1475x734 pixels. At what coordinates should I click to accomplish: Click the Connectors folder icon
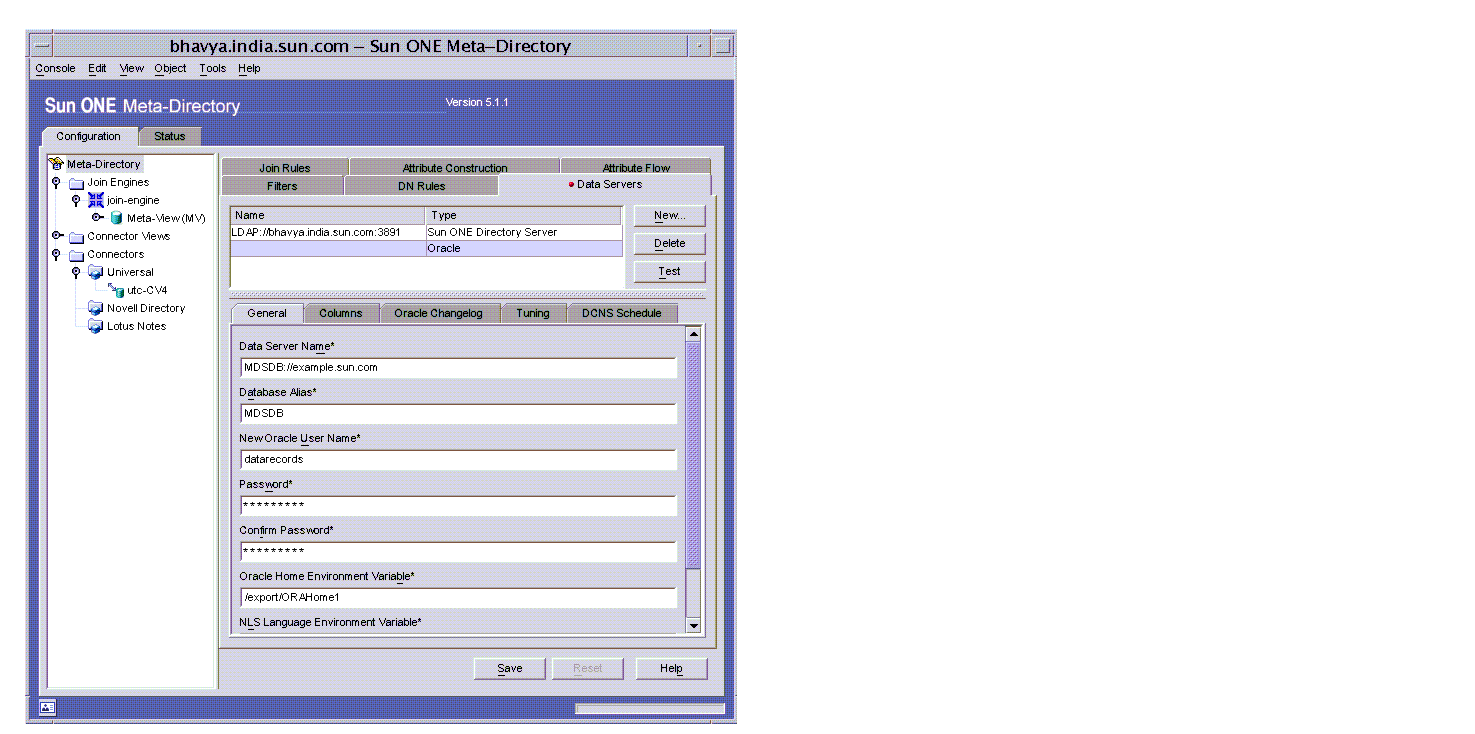click(x=77, y=255)
